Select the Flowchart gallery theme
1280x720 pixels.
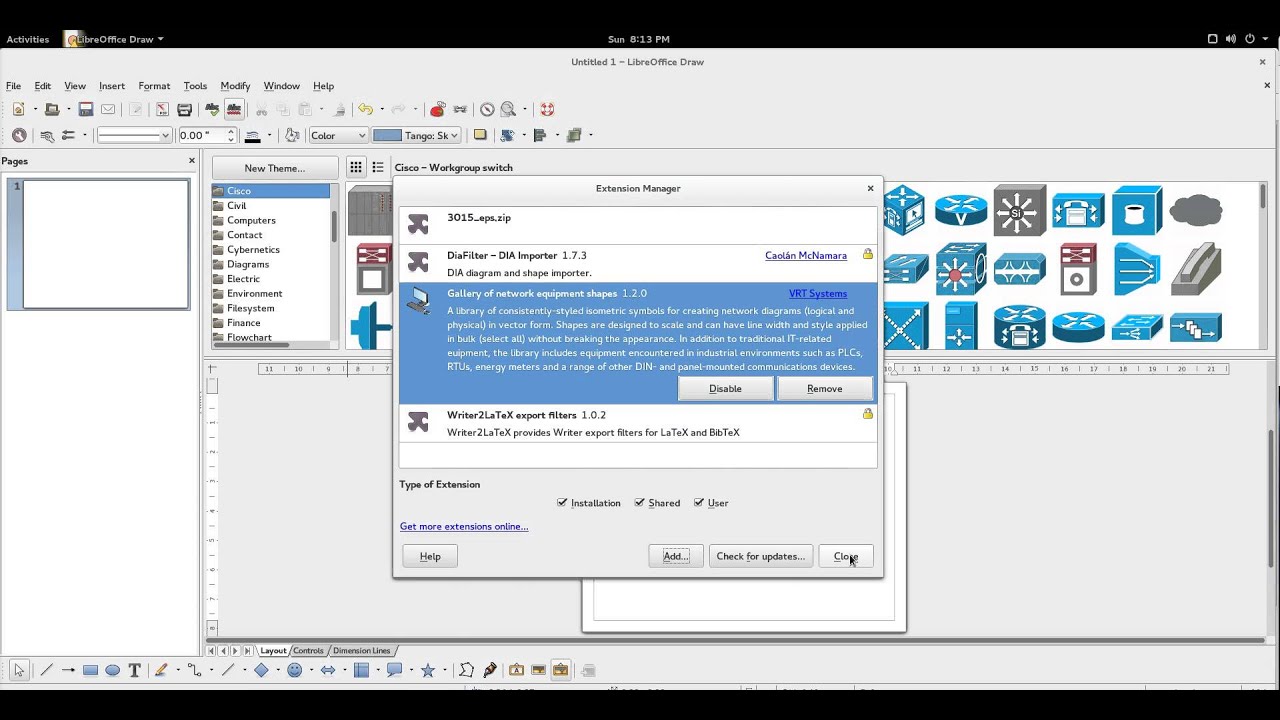(x=249, y=337)
